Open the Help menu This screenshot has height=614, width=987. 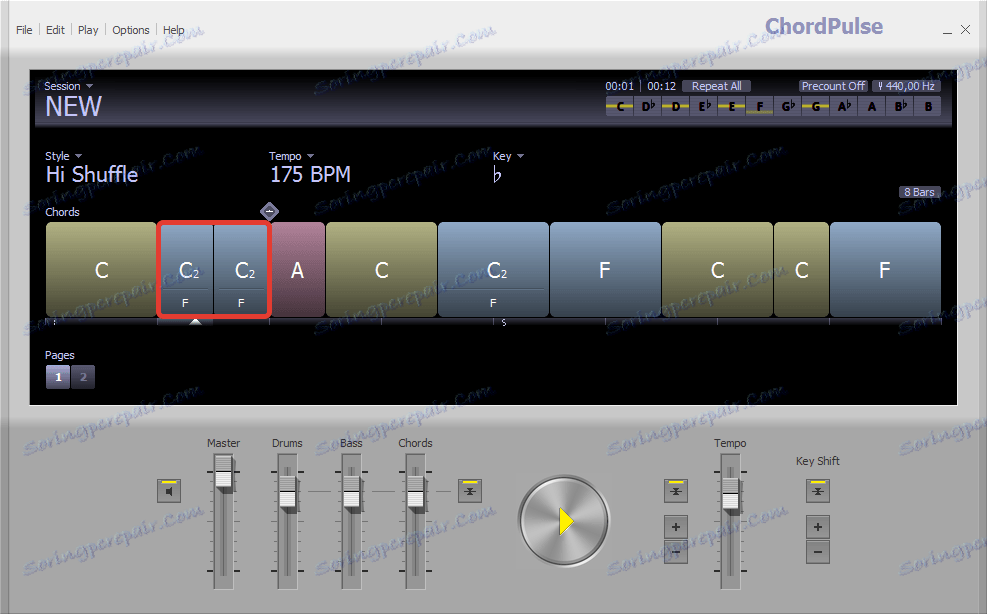[x=174, y=30]
